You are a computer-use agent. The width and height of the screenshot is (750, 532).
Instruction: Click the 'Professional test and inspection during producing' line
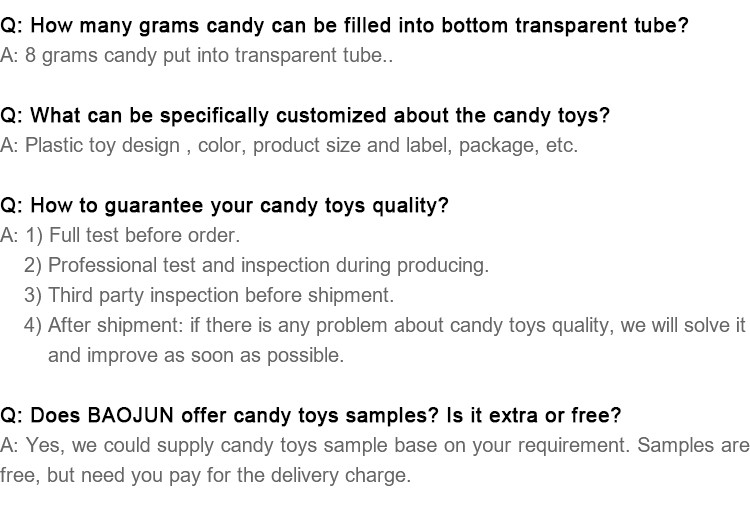point(256,266)
